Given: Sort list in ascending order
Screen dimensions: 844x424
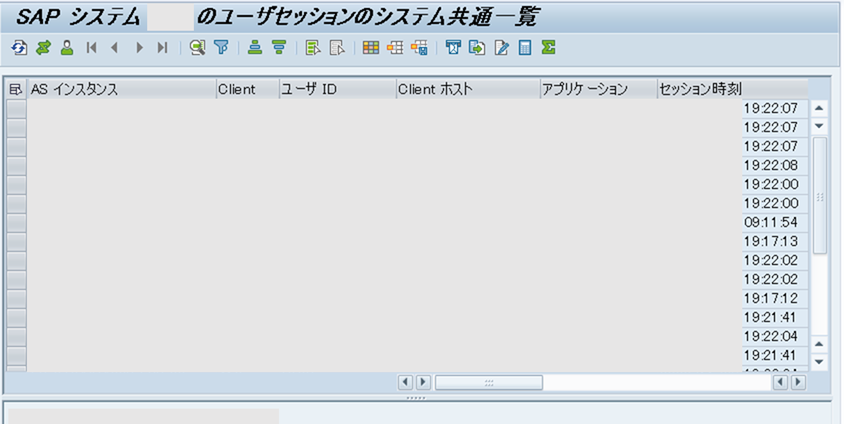Looking at the screenshot, I should pos(255,48).
